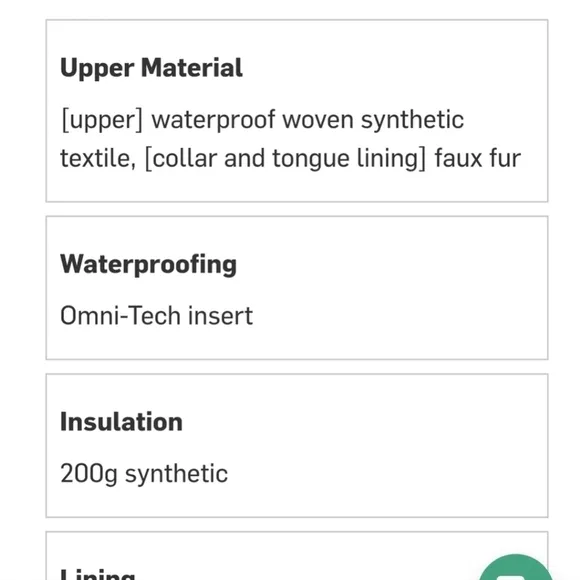Click the Omni-Tech insert text
Image resolution: width=580 pixels, height=580 pixels.
coord(156,316)
